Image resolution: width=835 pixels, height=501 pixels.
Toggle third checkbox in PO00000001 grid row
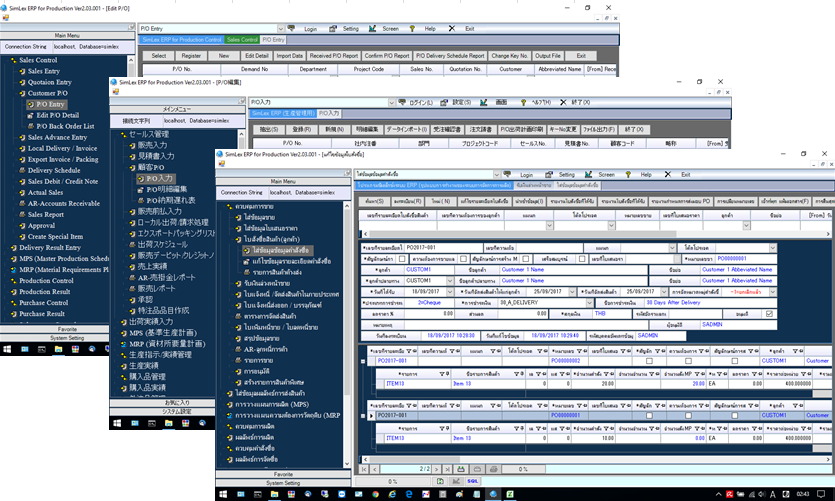(734, 415)
